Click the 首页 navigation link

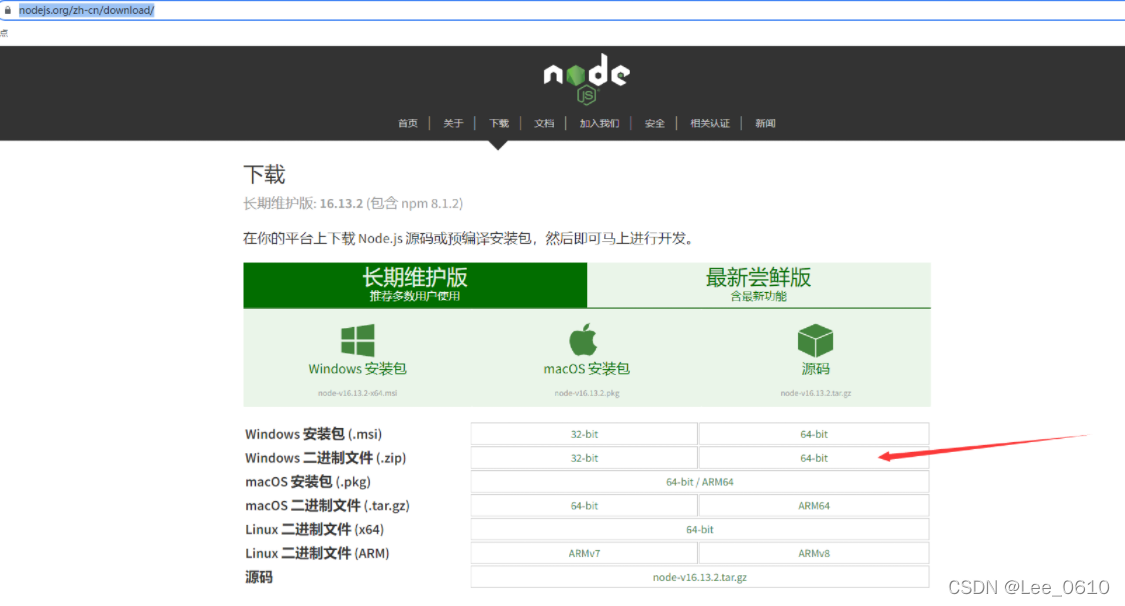coord(407,123)
